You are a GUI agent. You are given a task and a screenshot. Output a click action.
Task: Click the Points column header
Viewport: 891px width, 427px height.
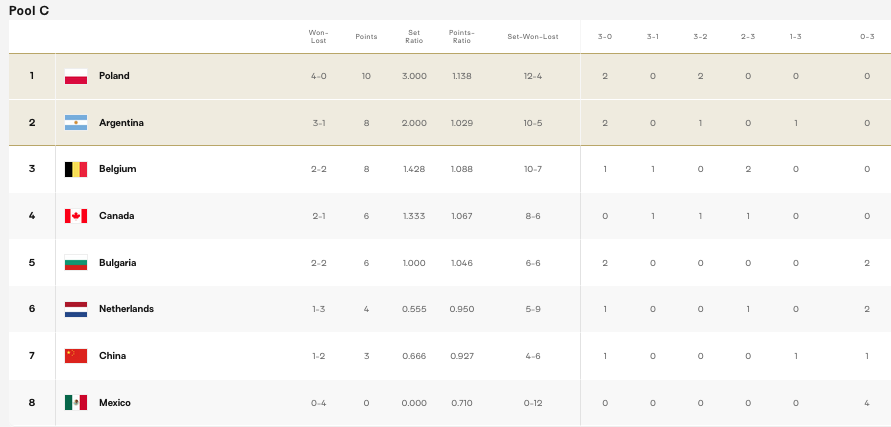(366, 36)
